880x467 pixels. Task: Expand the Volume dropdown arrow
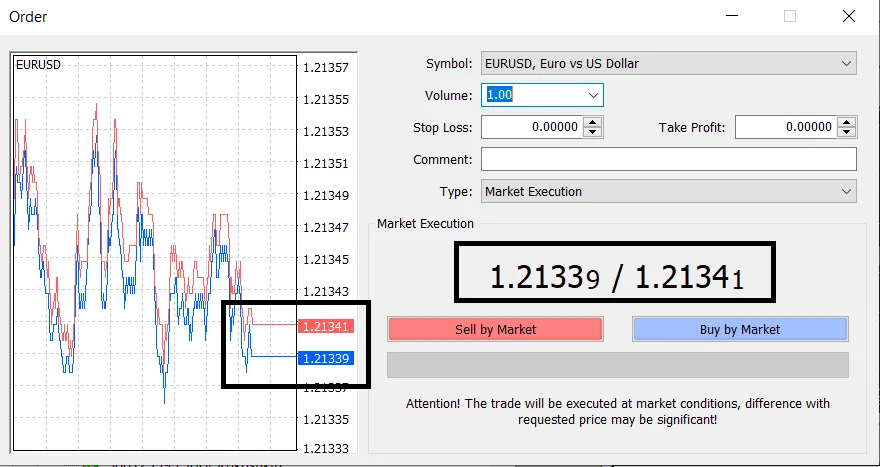(593, 96)
